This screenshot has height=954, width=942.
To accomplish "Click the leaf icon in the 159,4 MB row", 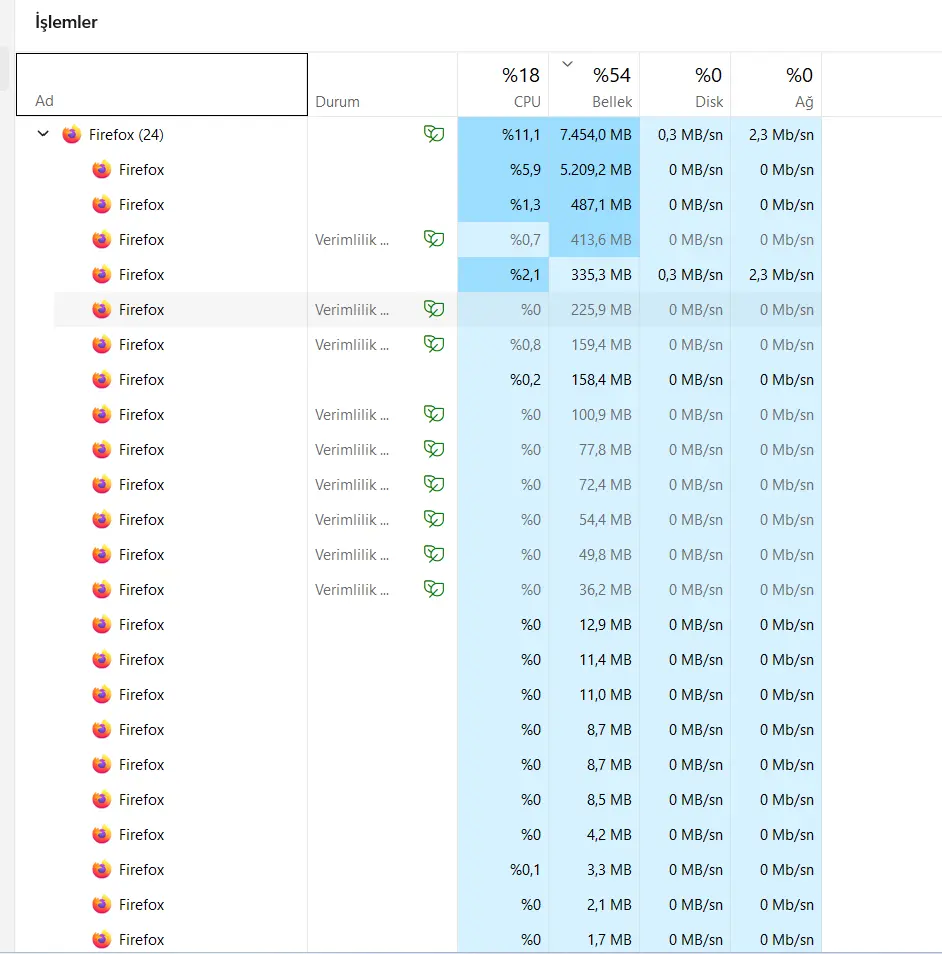I will (x=434, y=344).
